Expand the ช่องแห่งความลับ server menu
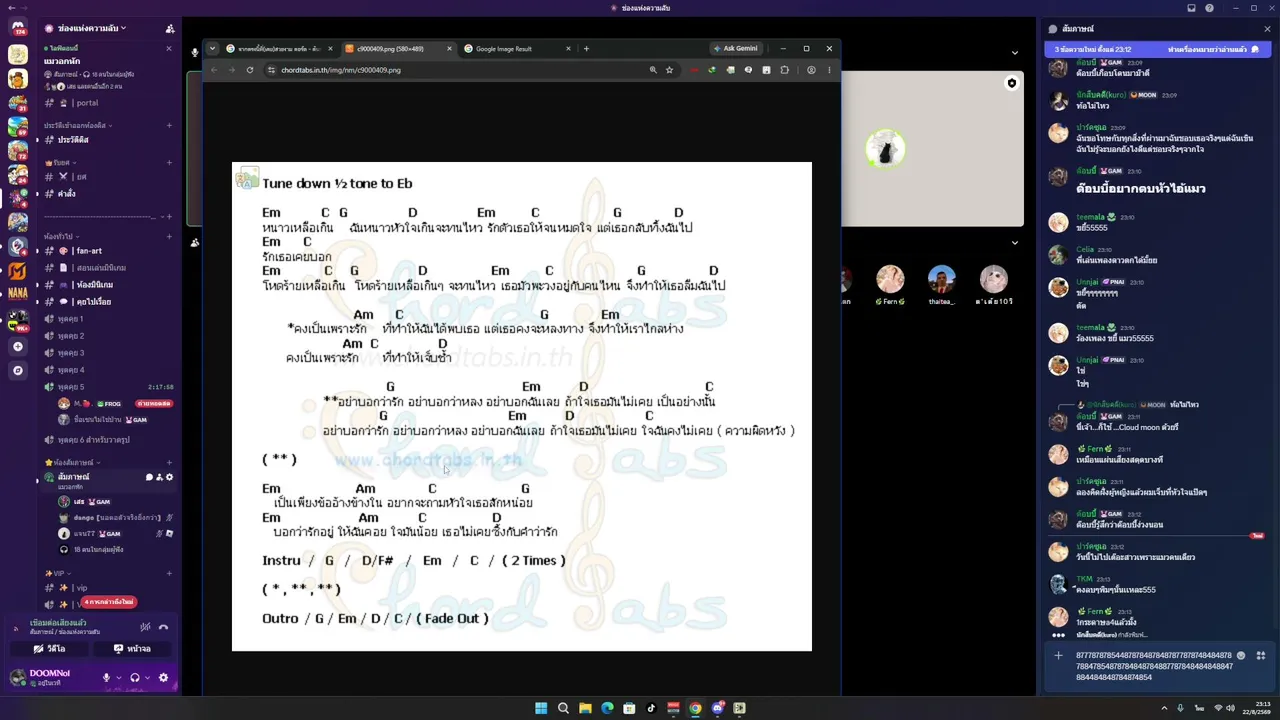 92,28
